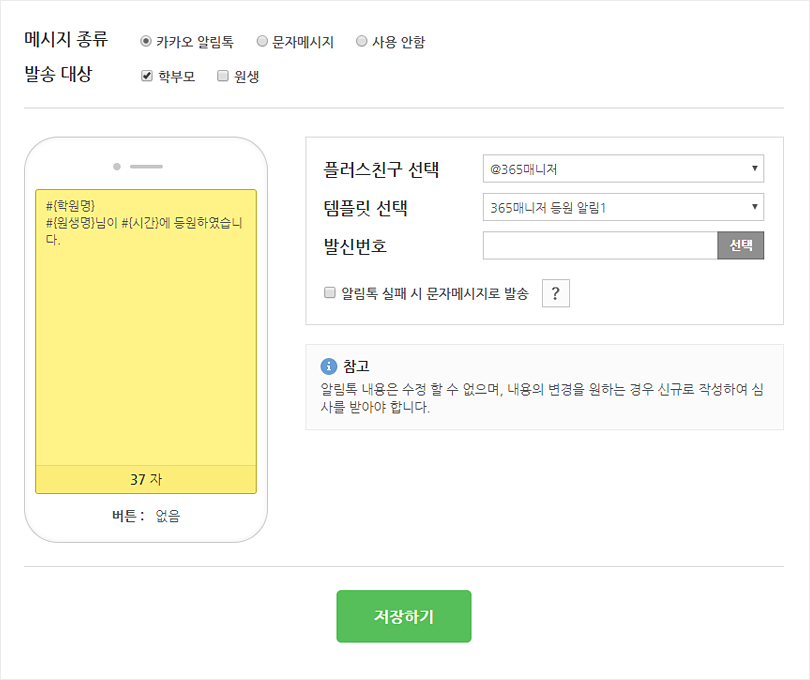Screen dimensions: 810x680
Task: Enable 알림톡 실패 시 문자메시지로 발송 checkbox
Action: (330, 293)
